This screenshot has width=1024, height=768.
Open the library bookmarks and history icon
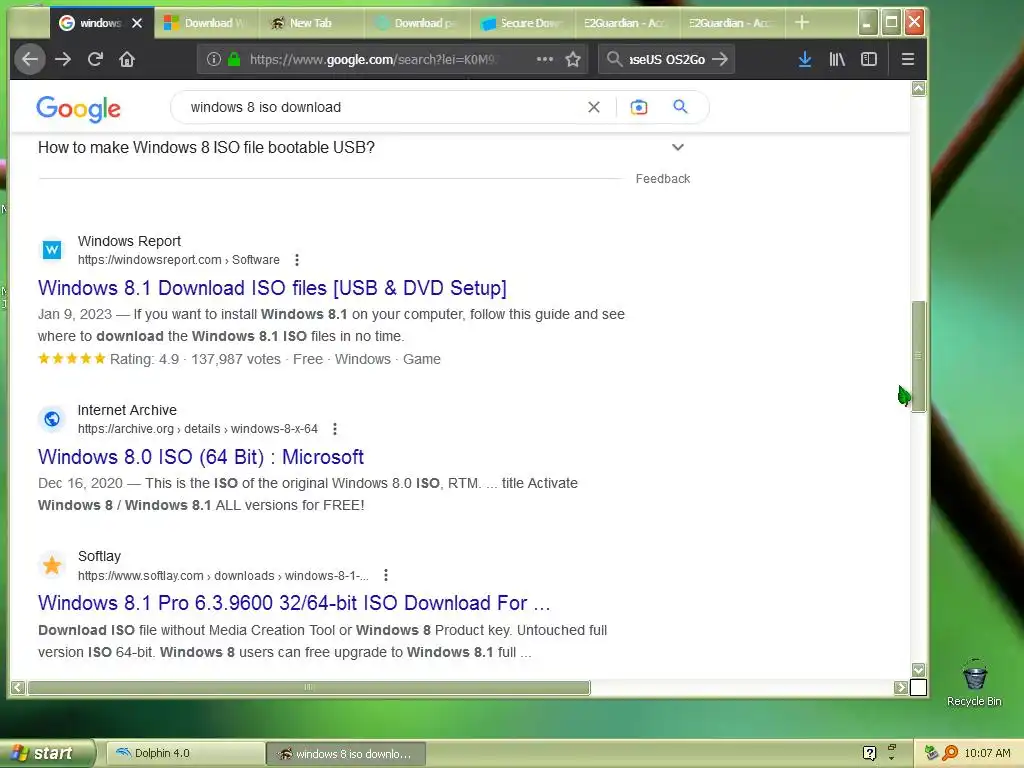(837, 59)
